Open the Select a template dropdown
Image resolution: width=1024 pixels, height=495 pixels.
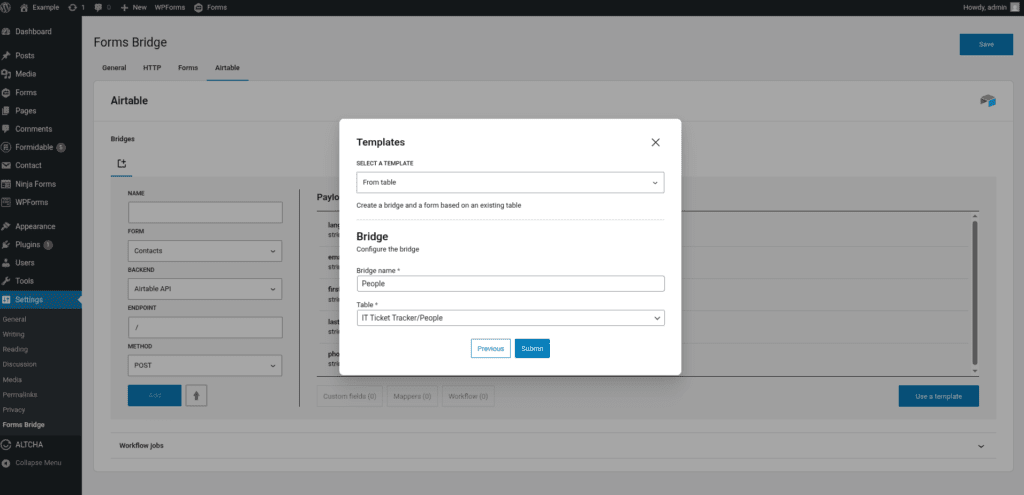pyautogui.click(x=510, y=182)
